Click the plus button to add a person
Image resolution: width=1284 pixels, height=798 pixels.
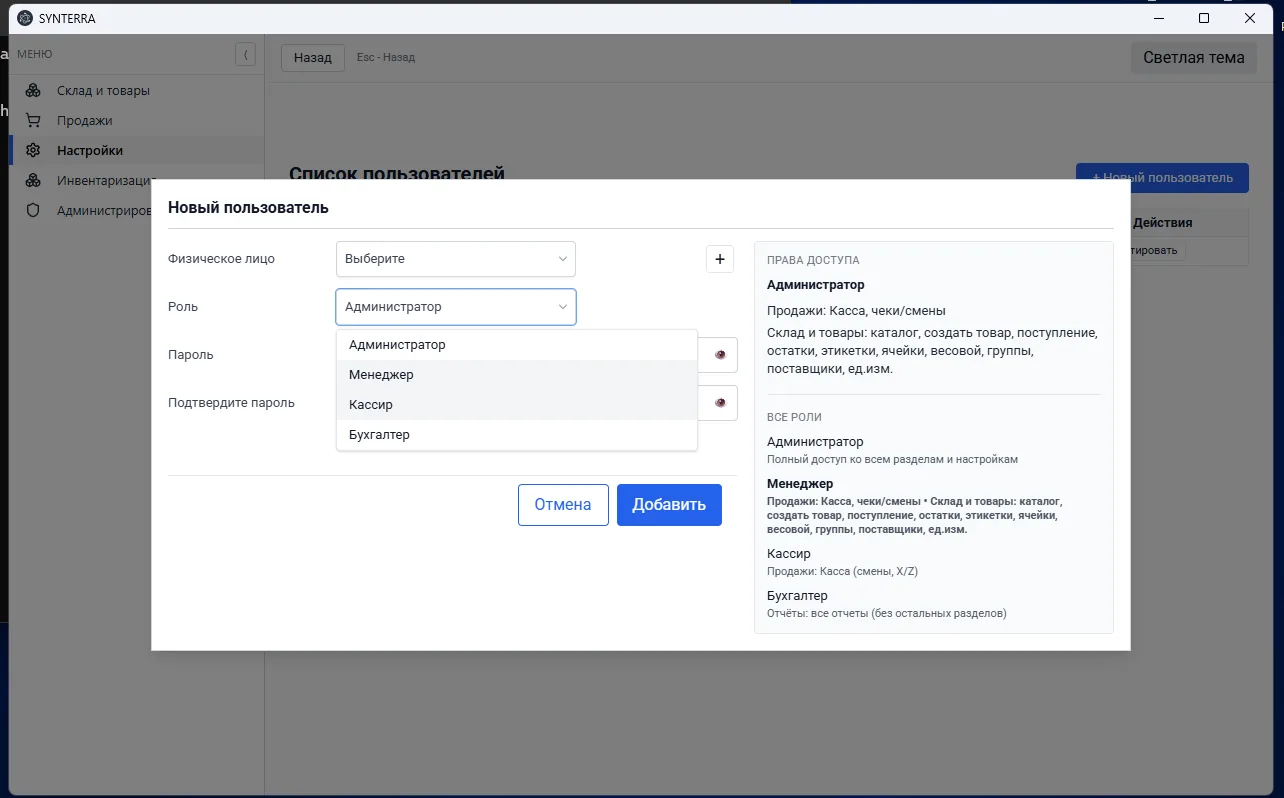[x=720, y=259]
